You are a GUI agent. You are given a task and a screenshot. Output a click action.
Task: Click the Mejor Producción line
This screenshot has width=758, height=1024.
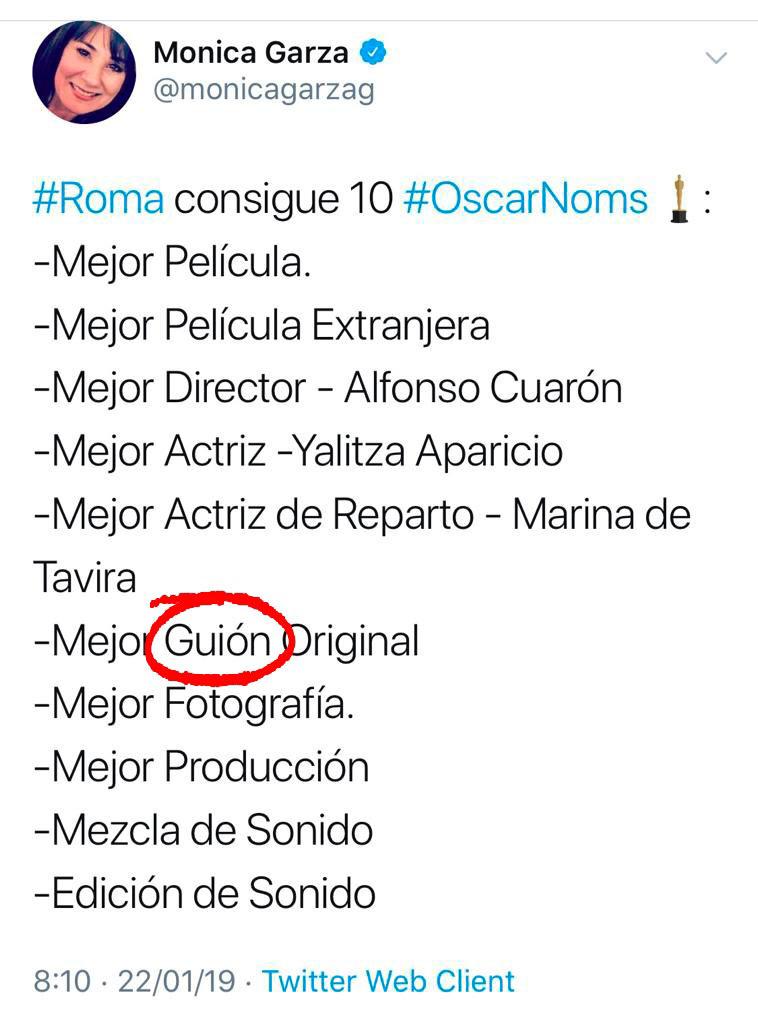coord(201,767)
